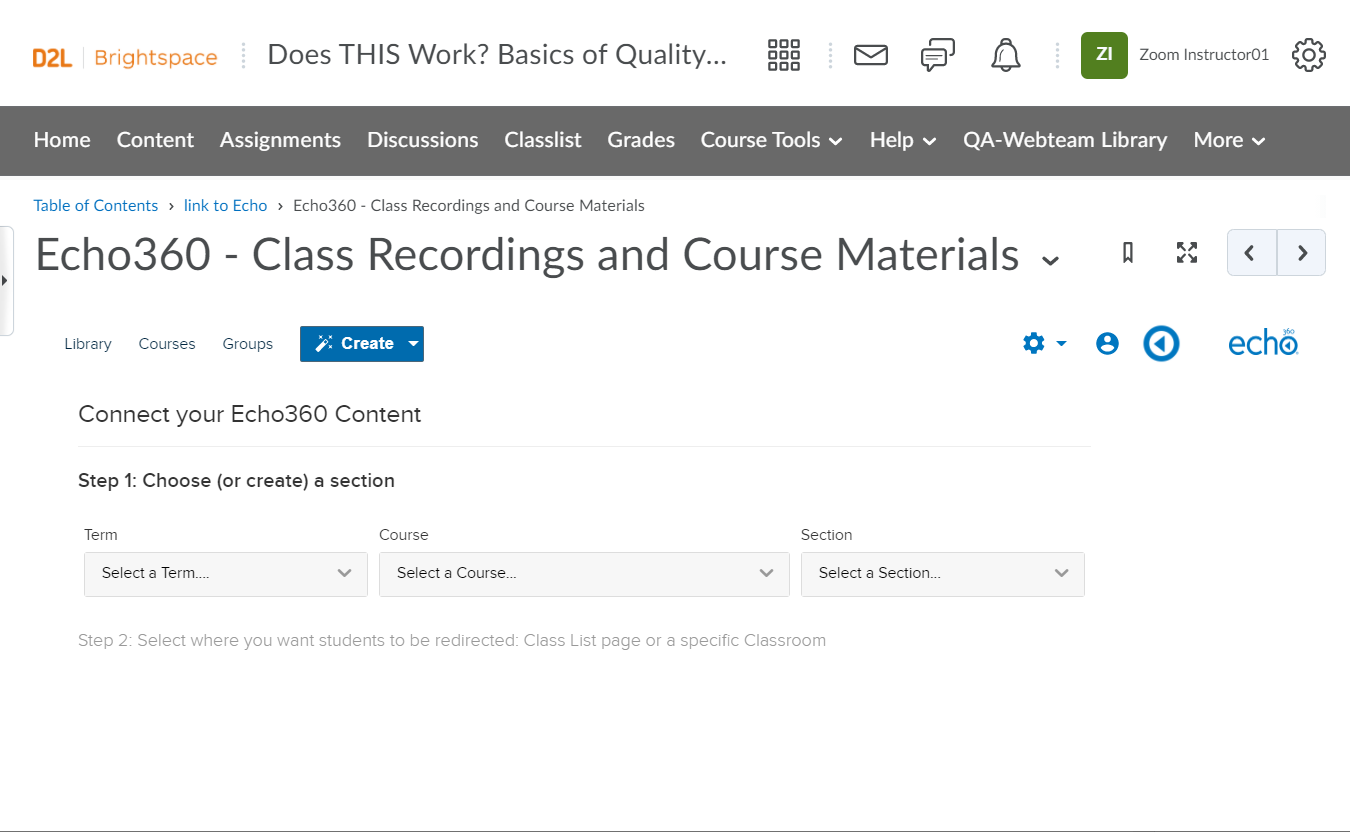The width and height of the screenshot is (1350, 832).
Task: Open the Select a Term dropdown
Action: point(226,574)
